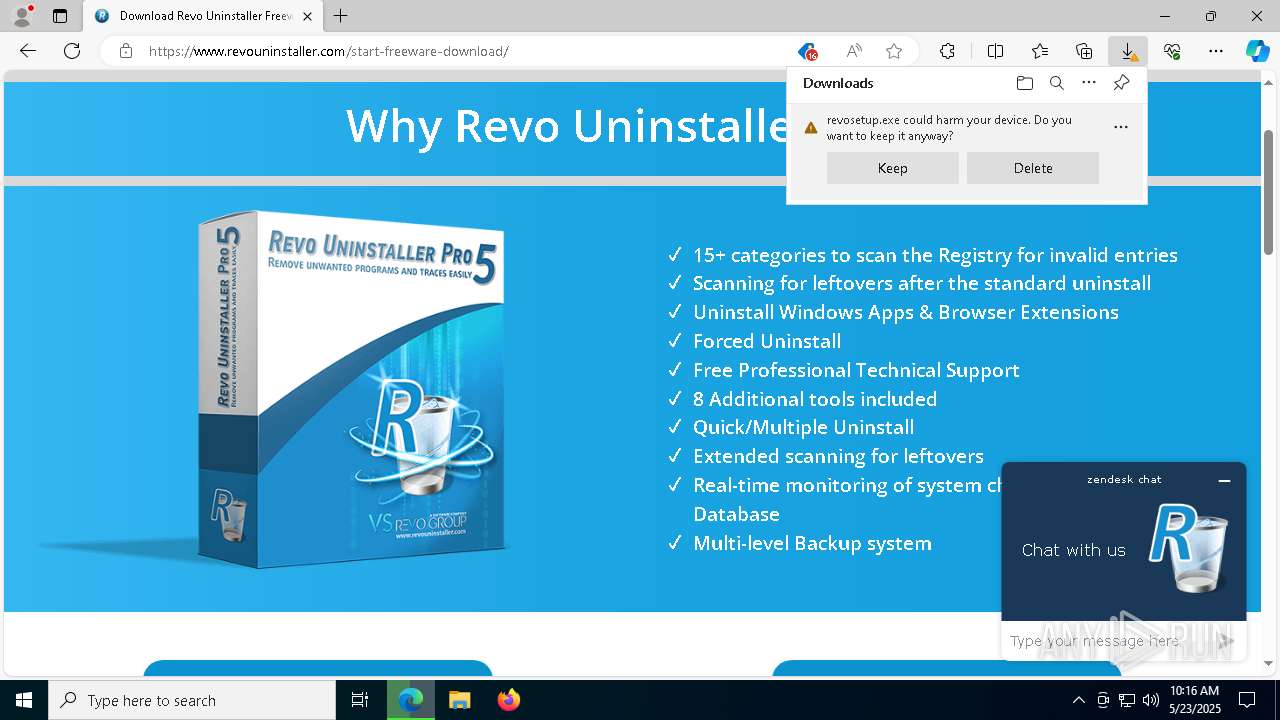Click the page vertical scrollbar thumb

point(1269,190)
